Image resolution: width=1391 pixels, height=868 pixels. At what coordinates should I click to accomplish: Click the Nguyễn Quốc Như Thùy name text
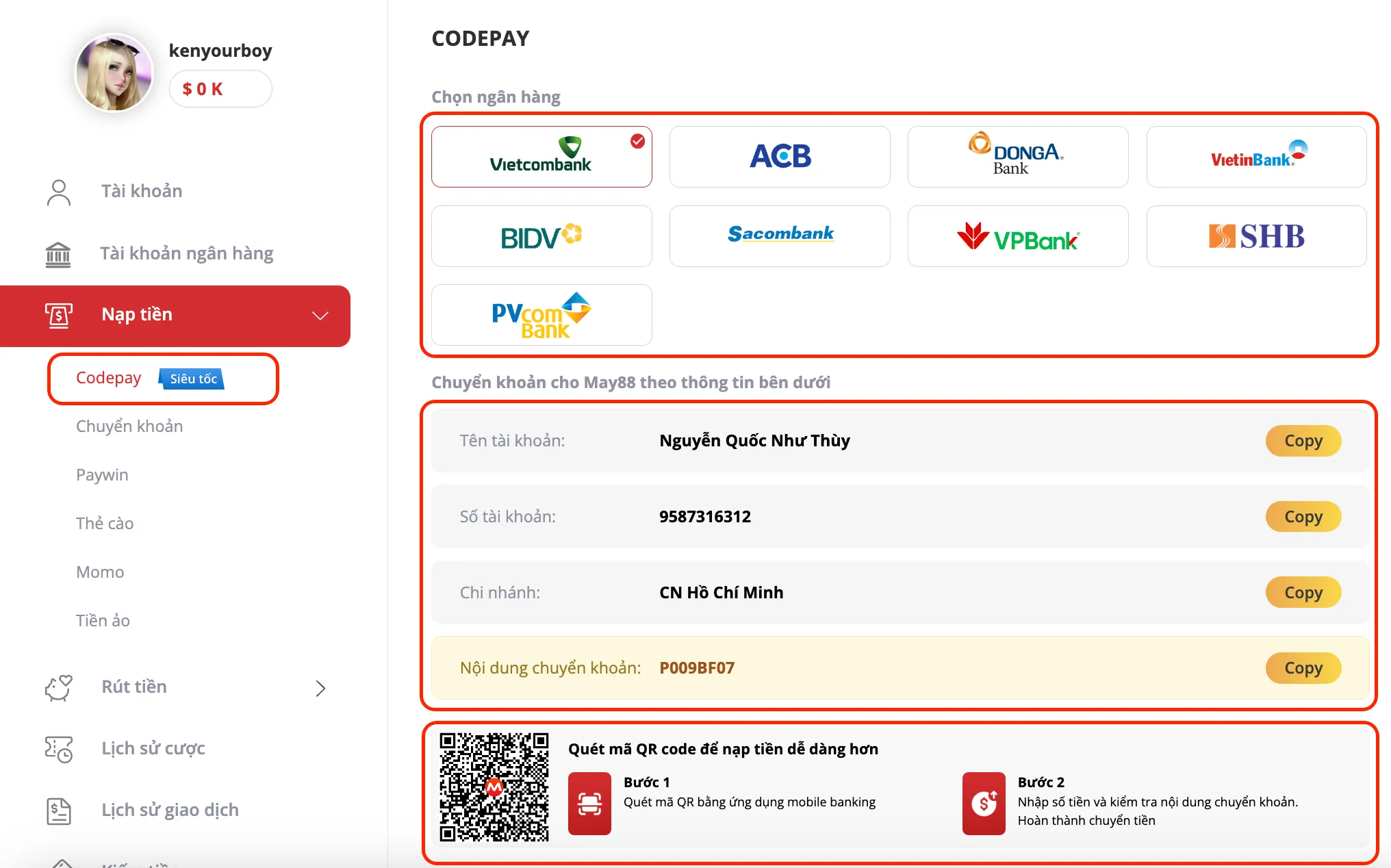tap(754, 441)
